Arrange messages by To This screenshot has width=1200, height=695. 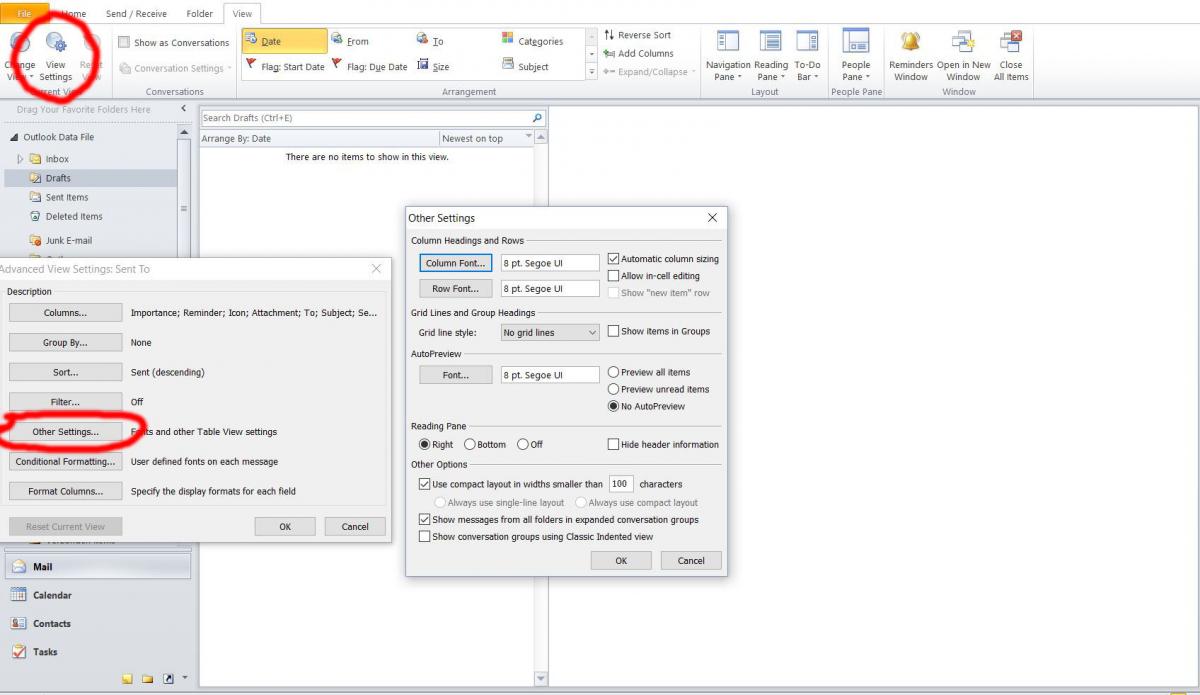[x=430, y=41]
